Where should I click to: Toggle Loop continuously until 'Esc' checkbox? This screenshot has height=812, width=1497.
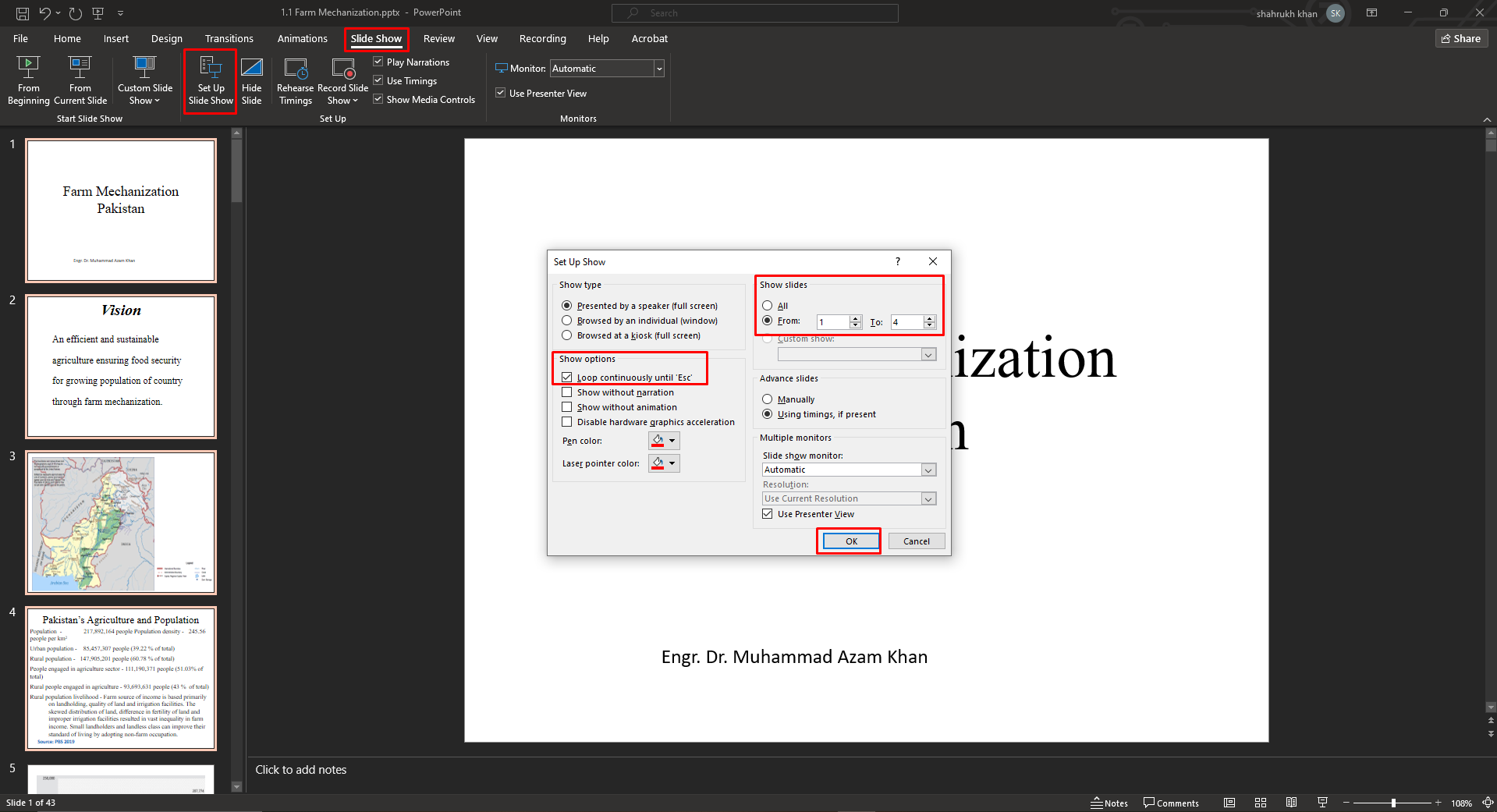[x=567, y=378]
